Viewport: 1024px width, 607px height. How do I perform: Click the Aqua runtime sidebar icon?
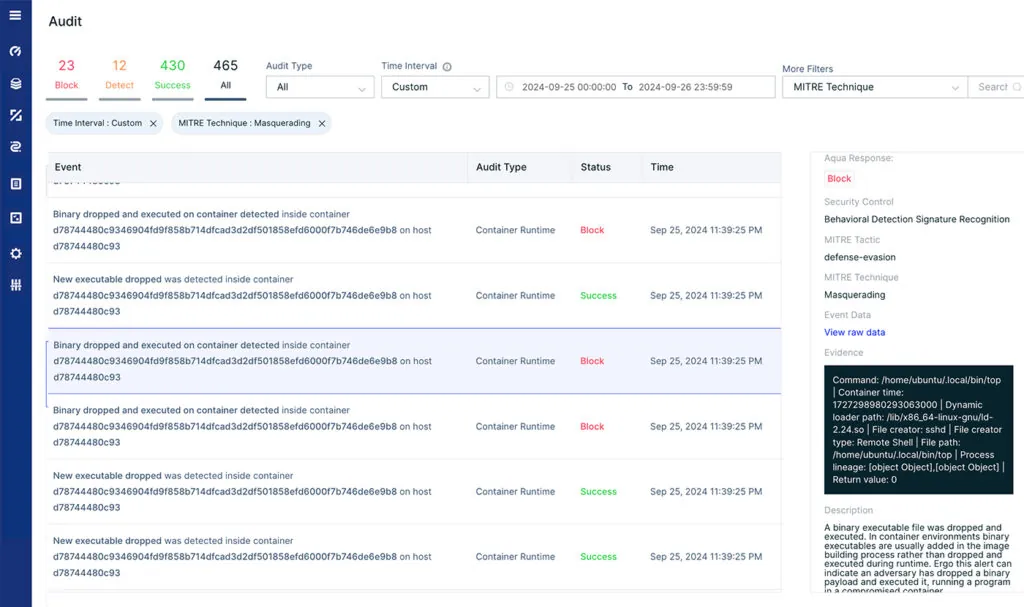point(14,146)
